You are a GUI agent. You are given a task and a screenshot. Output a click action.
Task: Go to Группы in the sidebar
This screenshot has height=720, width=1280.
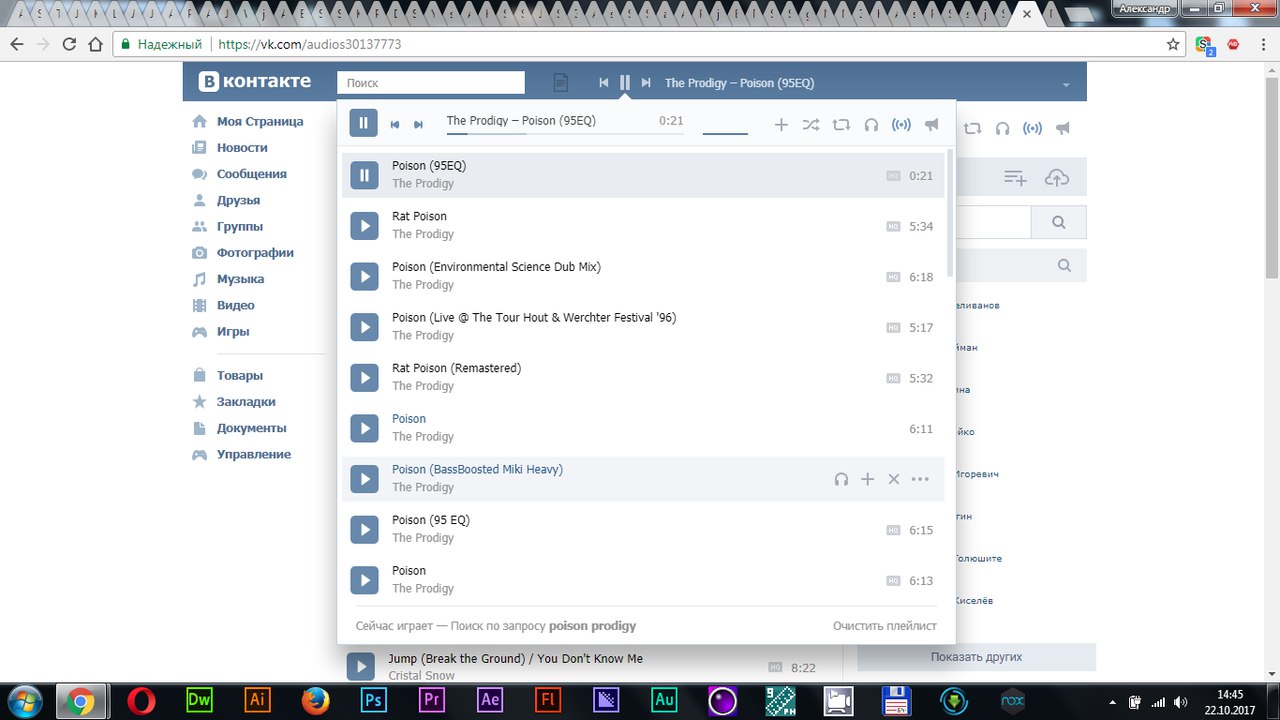point(240,226)
